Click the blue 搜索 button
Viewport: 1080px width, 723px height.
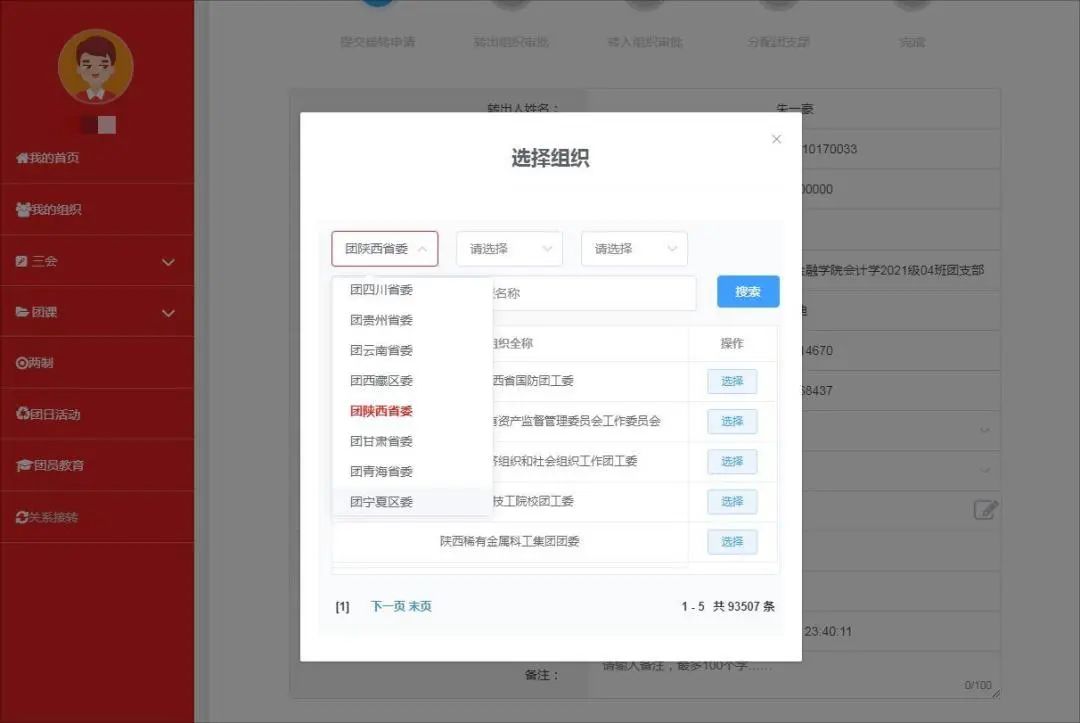pyautogui.click(x=747, y=292)
